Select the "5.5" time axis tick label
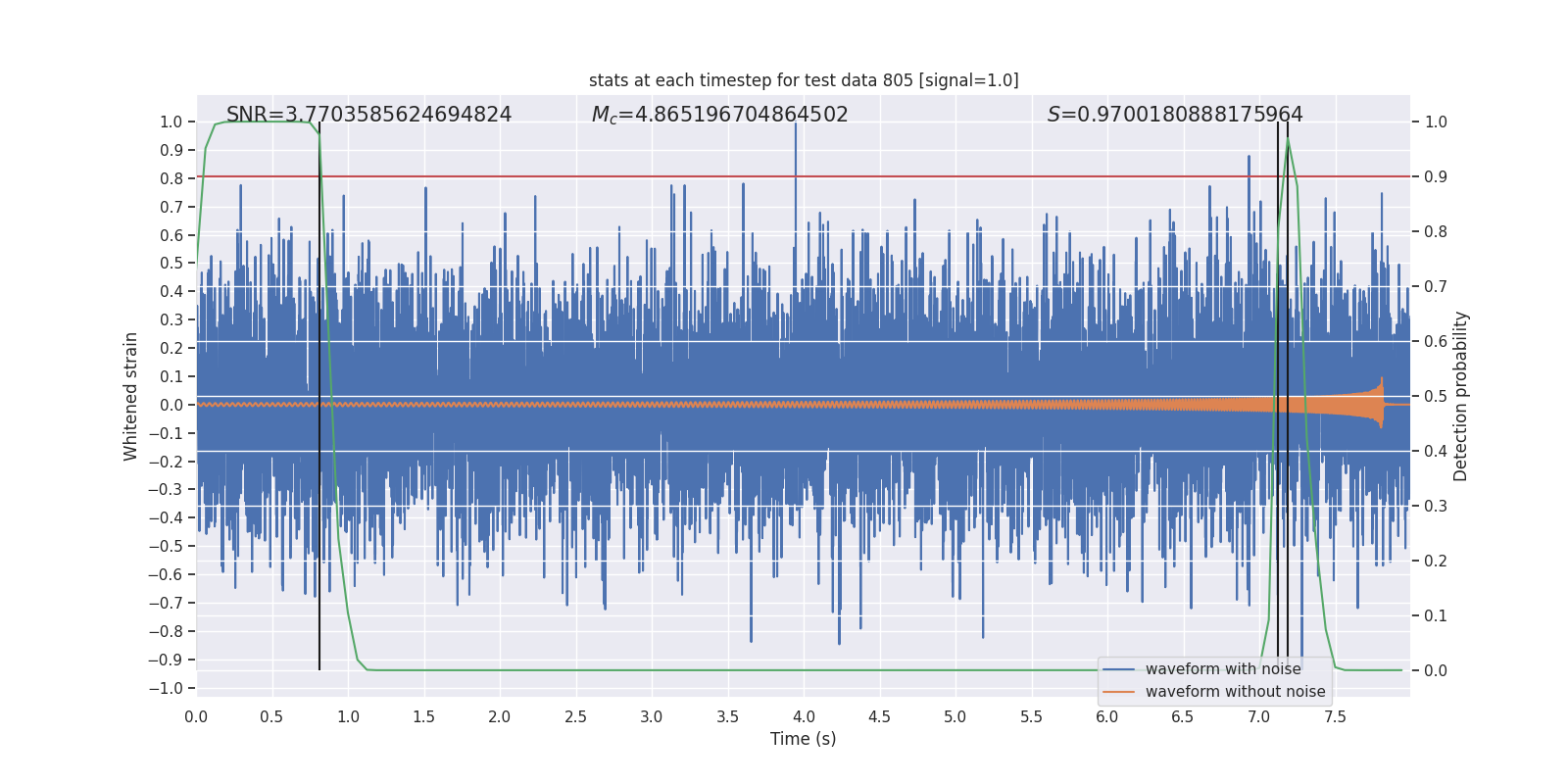The width and height of the screenshot is (1568, 784). point(1032,716)
